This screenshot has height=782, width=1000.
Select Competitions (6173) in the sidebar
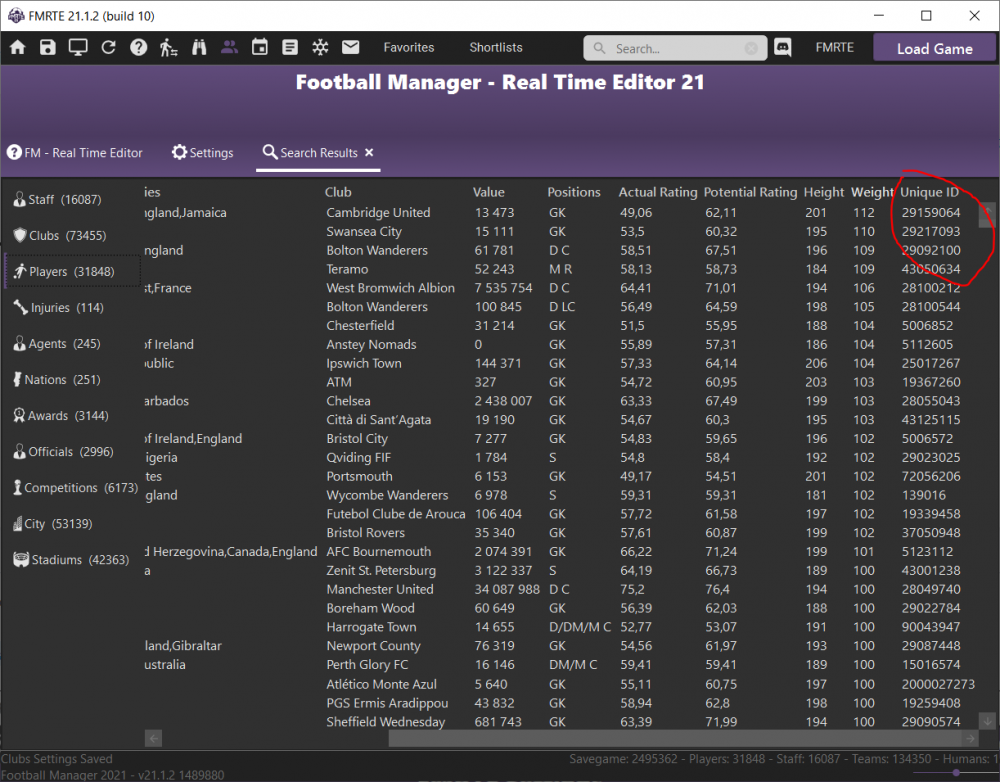tap(75, 487)
